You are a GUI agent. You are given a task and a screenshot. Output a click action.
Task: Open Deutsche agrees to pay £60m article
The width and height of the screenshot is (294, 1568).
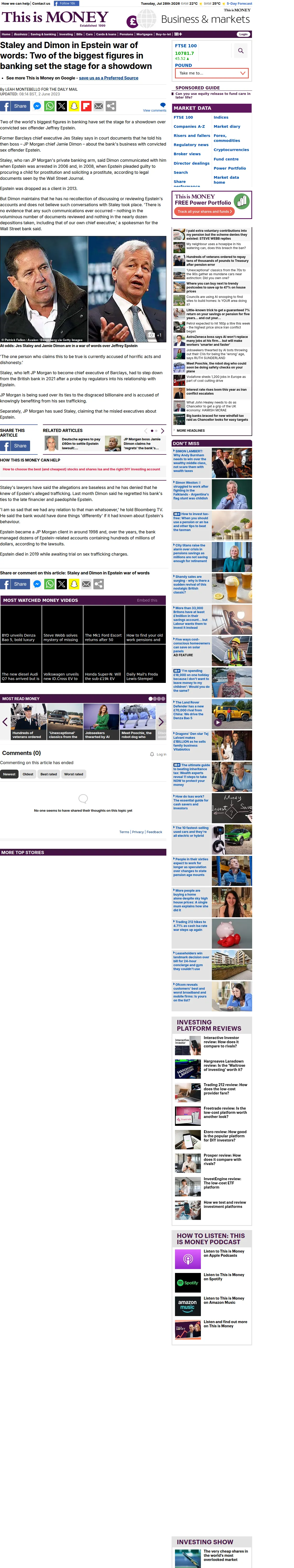[81, 443]
